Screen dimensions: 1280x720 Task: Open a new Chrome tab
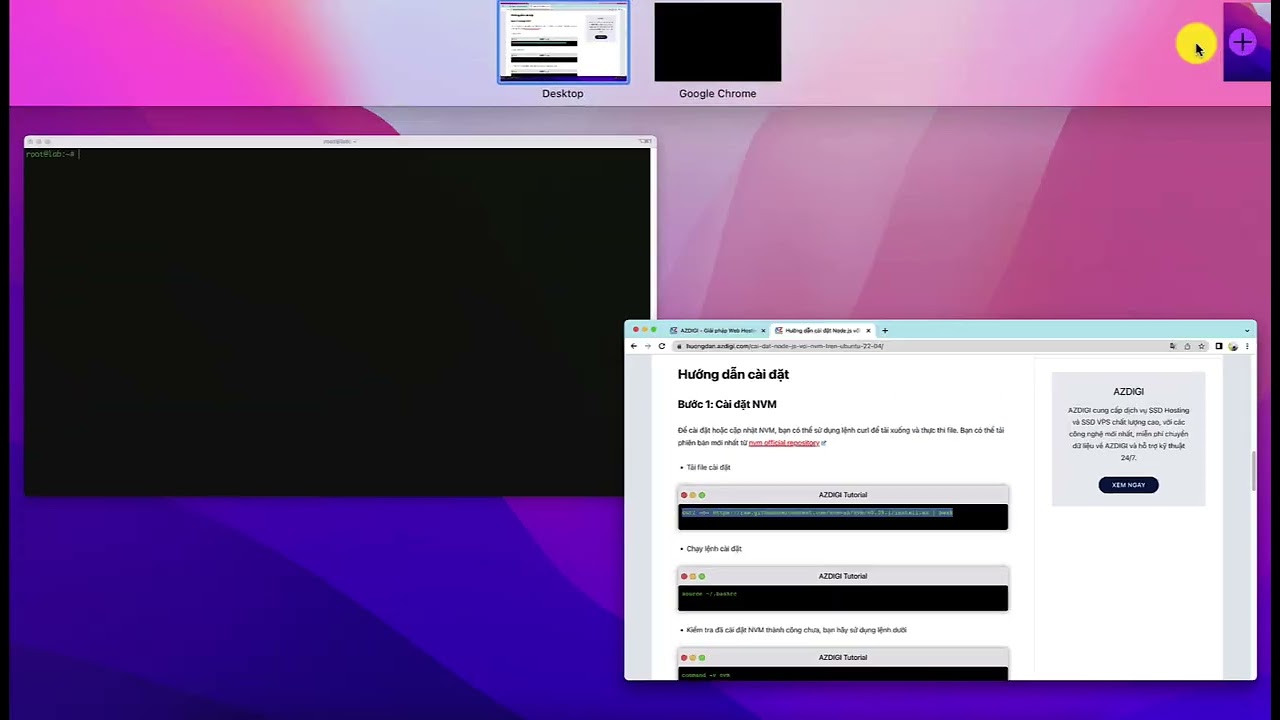pyautogui.click(x=884, y=330)
